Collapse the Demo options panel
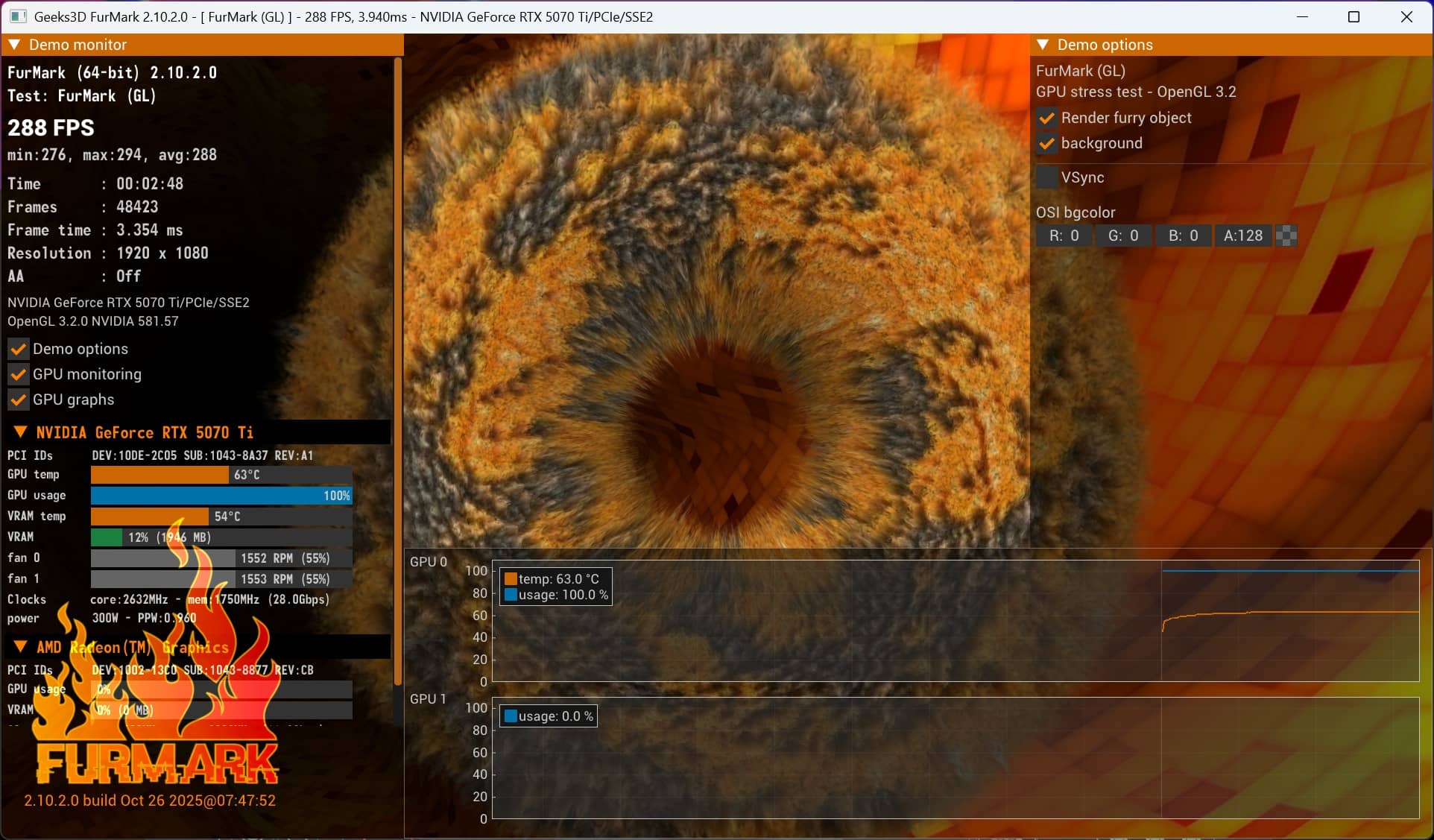Image resolution: width=1434 pixels, height=840 pixels. (1043, 45)
